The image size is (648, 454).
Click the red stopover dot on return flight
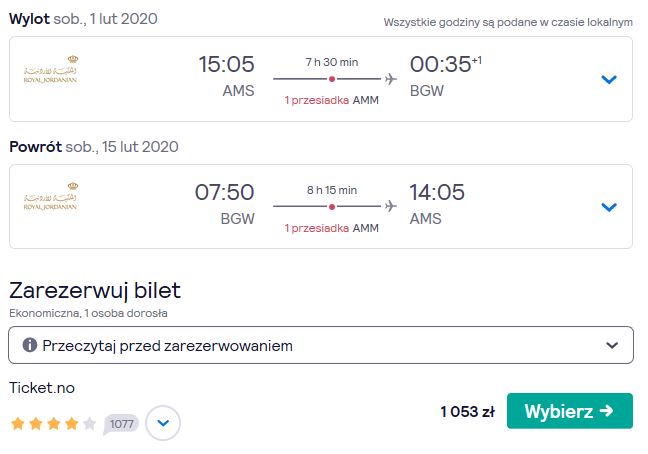pos(332,207)
